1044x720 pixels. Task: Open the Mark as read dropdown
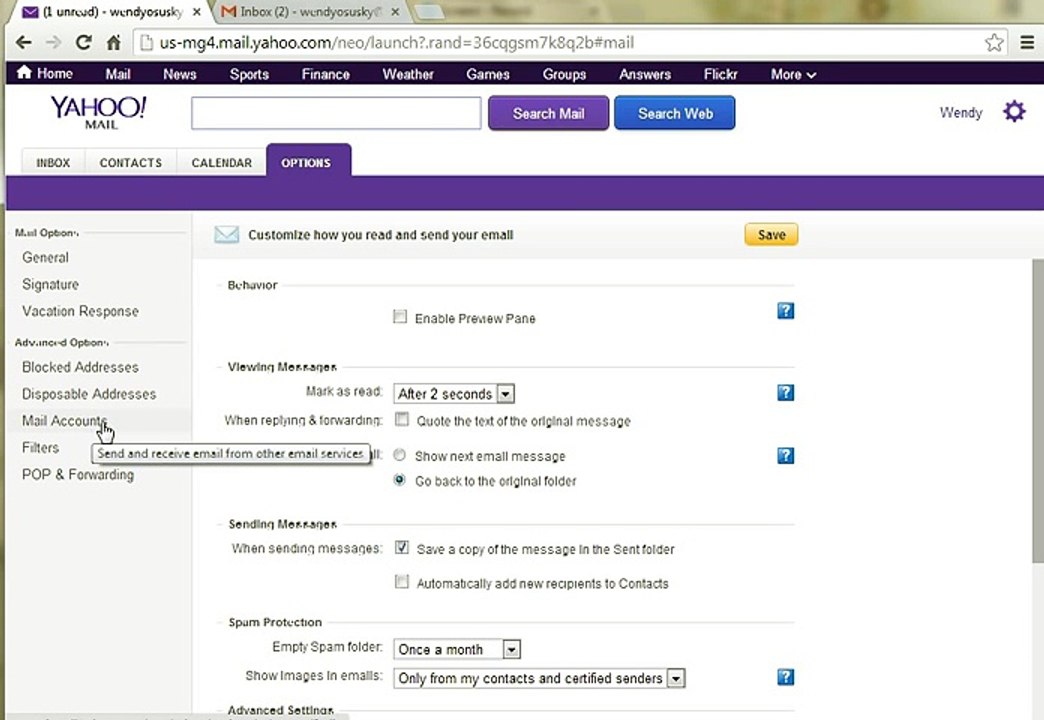pos(454,394)
